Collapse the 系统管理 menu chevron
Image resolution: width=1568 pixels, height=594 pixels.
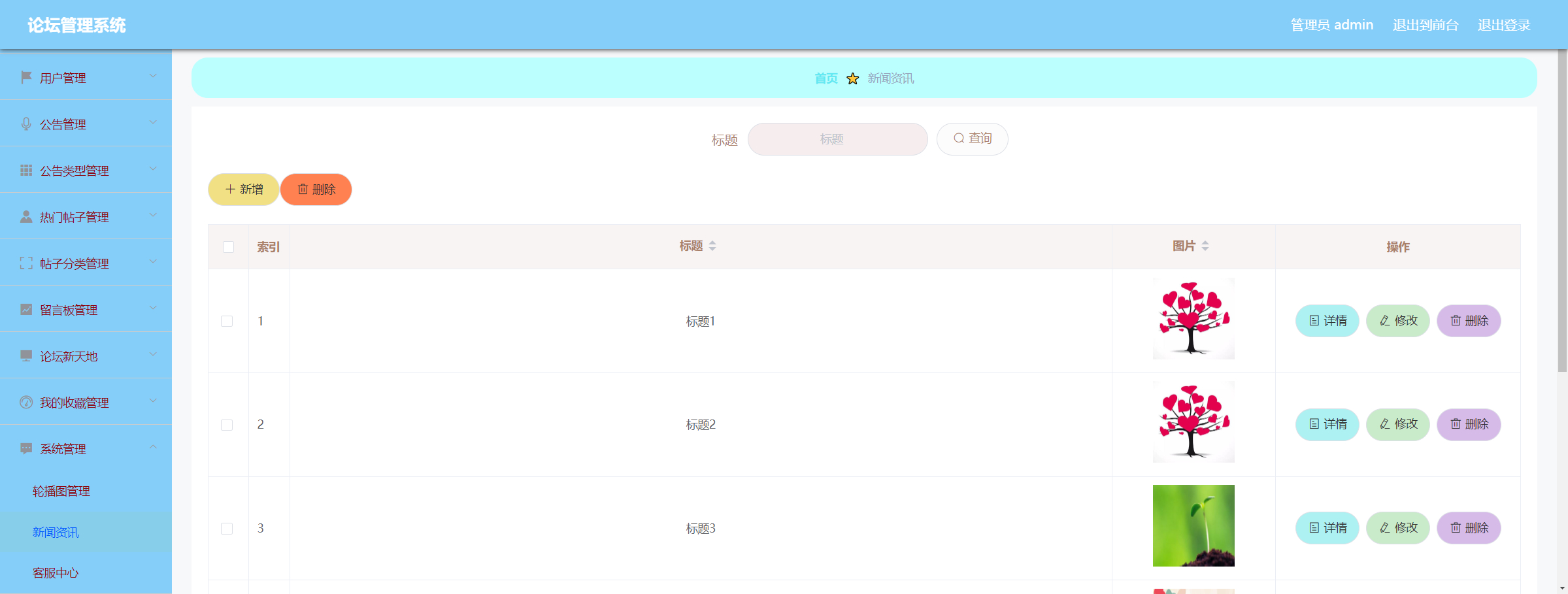point(153,447)
